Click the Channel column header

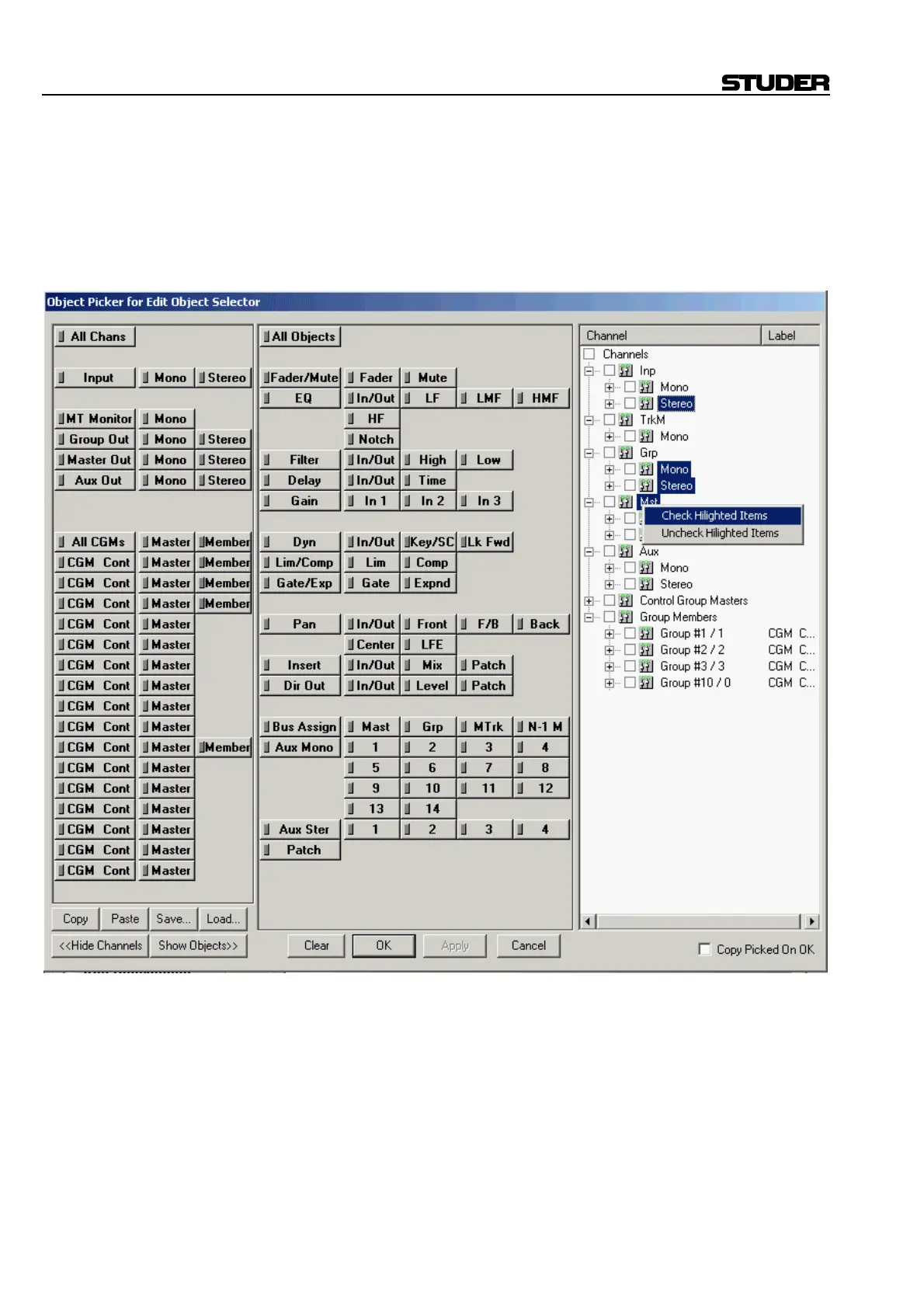(670, 336)
